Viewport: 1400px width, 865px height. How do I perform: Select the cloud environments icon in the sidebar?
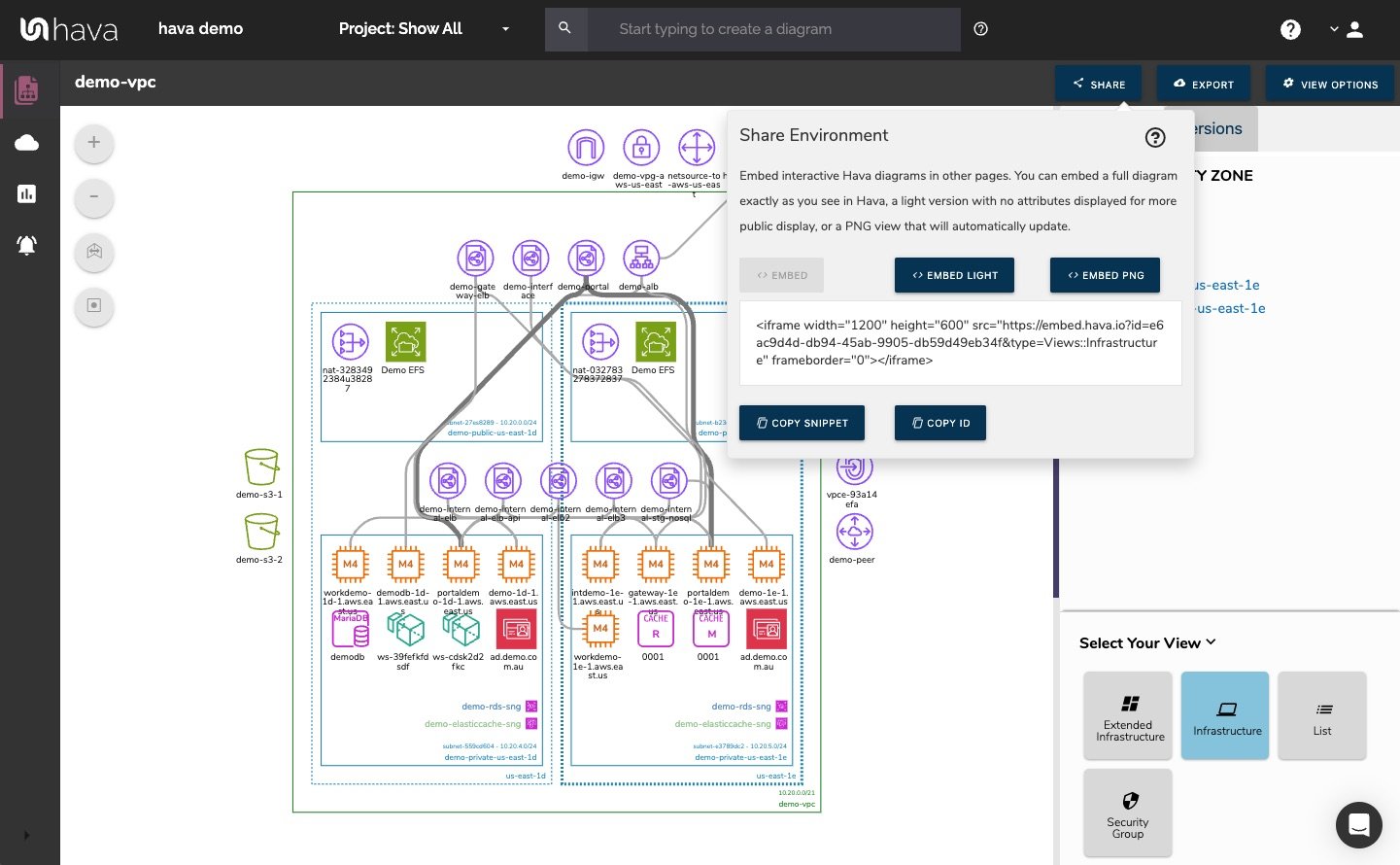(26, 142)
